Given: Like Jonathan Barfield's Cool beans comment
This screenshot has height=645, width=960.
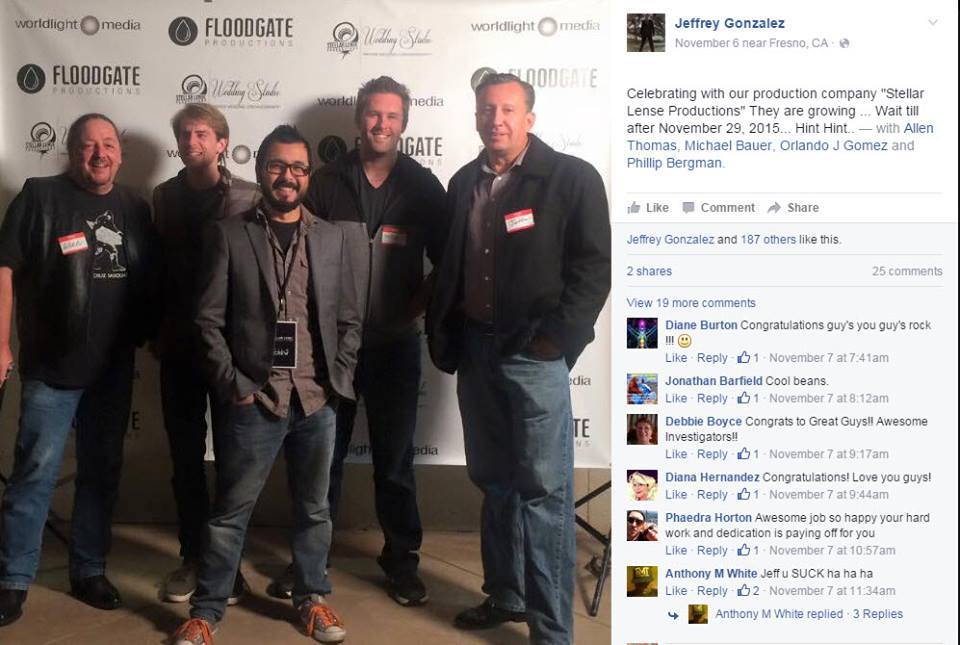Looking at the screenshot, I should [676, 398].
